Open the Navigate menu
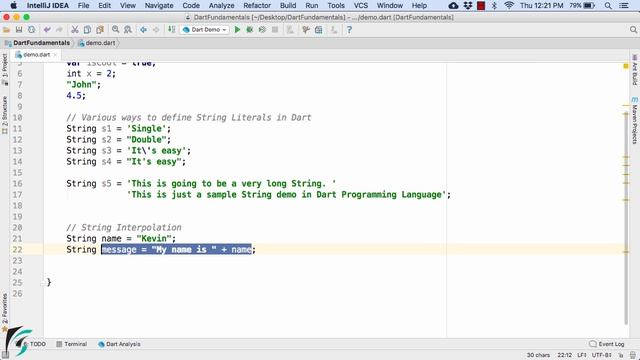 (x=159, y=5)
